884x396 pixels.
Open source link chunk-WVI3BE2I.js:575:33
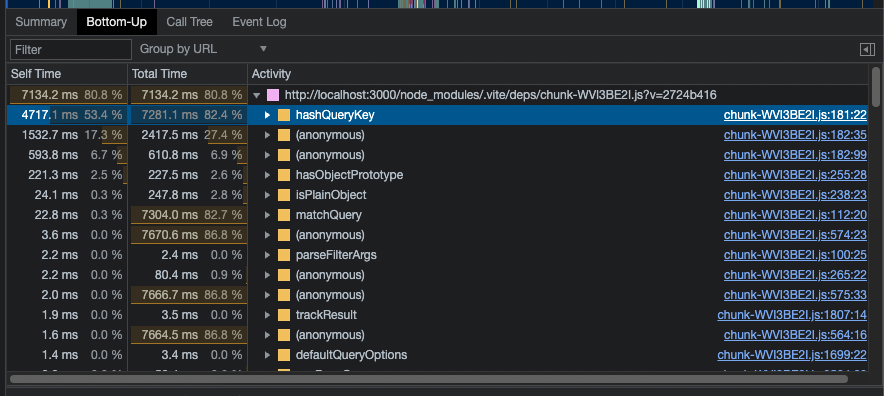(x=795, y=295)
